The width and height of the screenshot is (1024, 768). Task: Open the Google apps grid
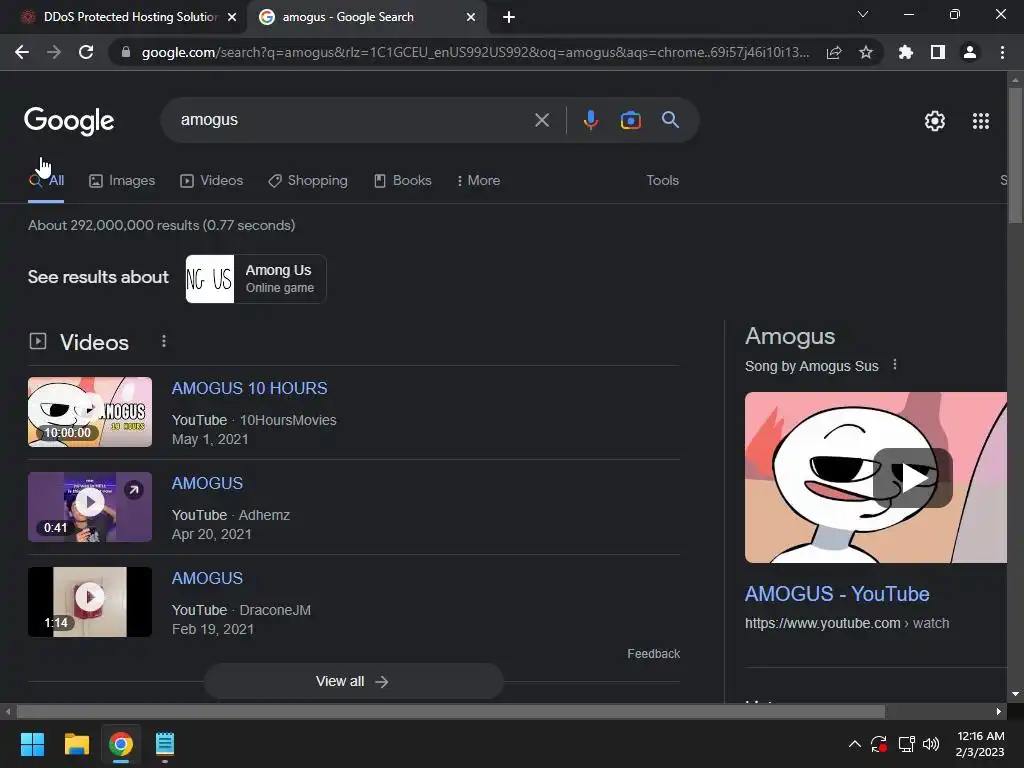coord(981,121)
